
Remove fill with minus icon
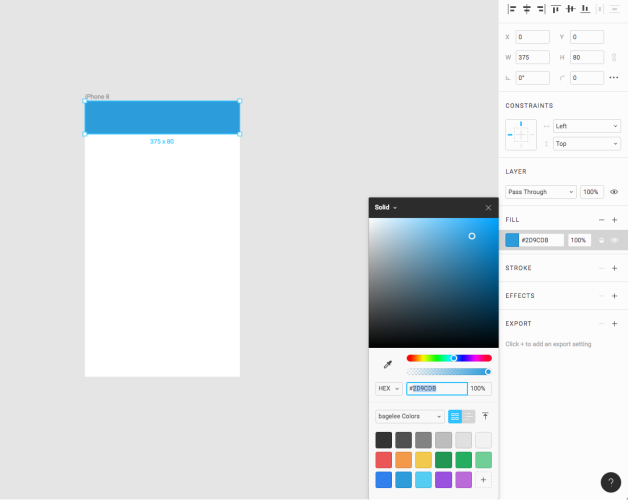click(601, 220)
